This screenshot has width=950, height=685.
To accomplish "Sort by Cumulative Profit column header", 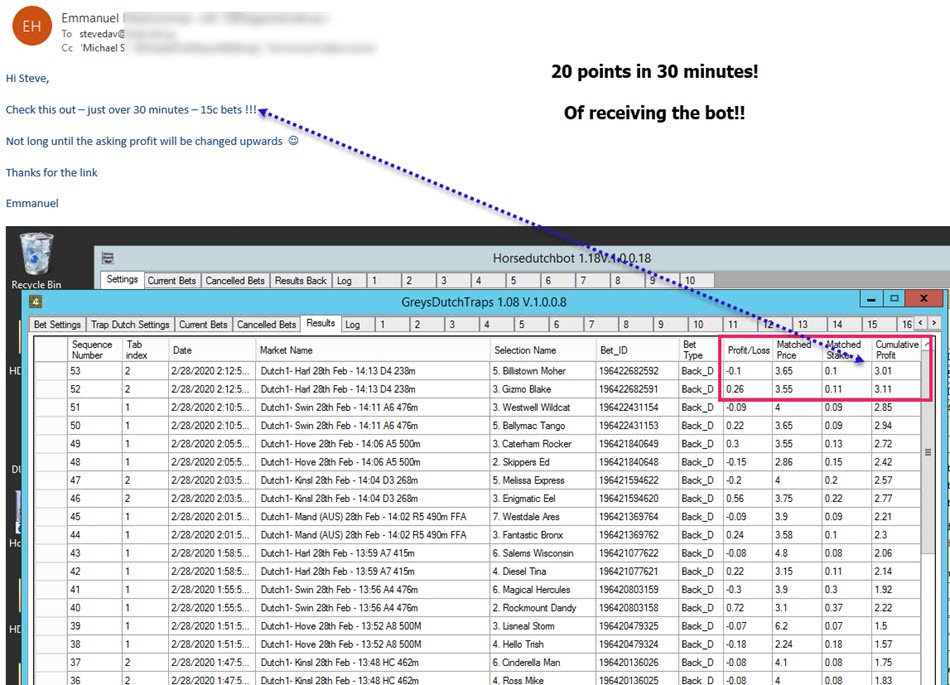I will click(x=896, y=349).
